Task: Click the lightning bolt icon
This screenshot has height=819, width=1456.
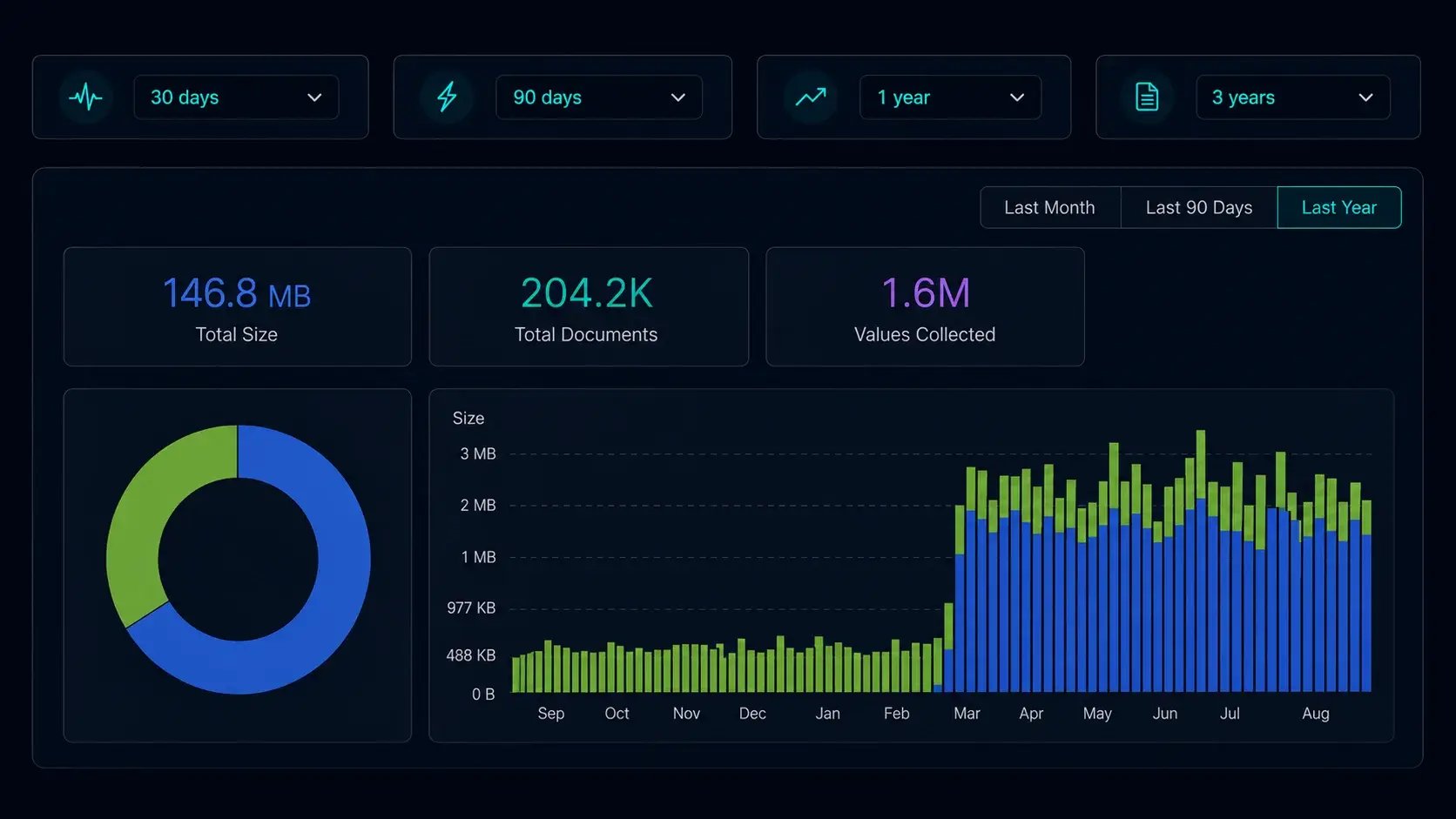Action: point(447,97)
